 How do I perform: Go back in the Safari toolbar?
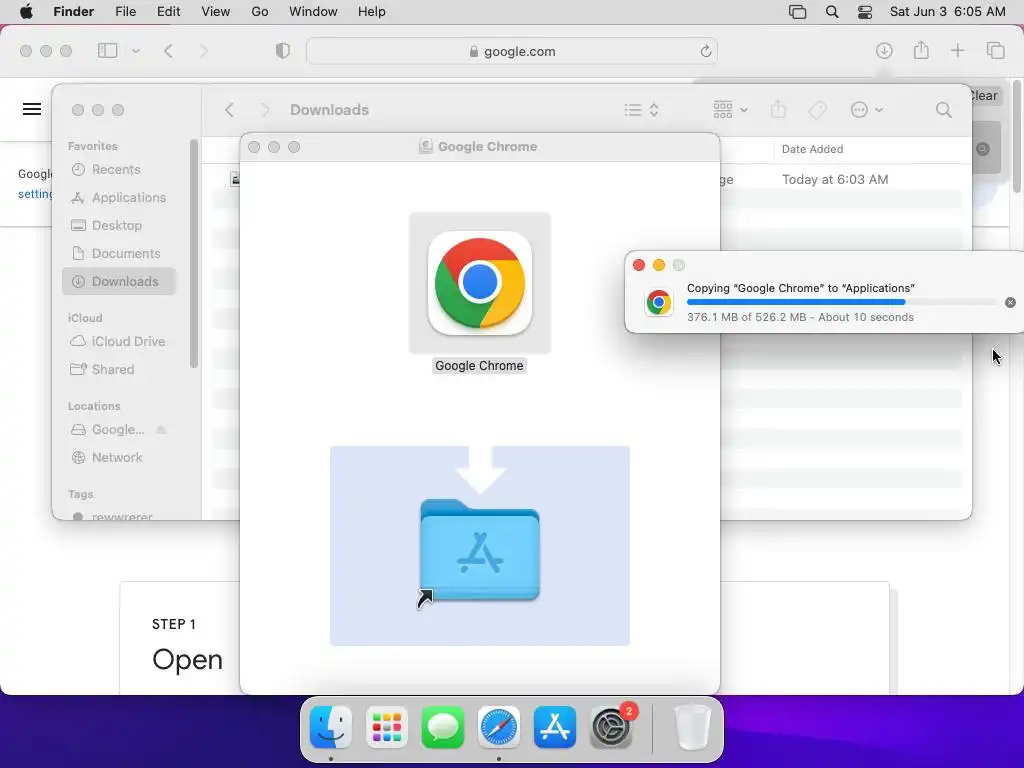coord(168,51)
